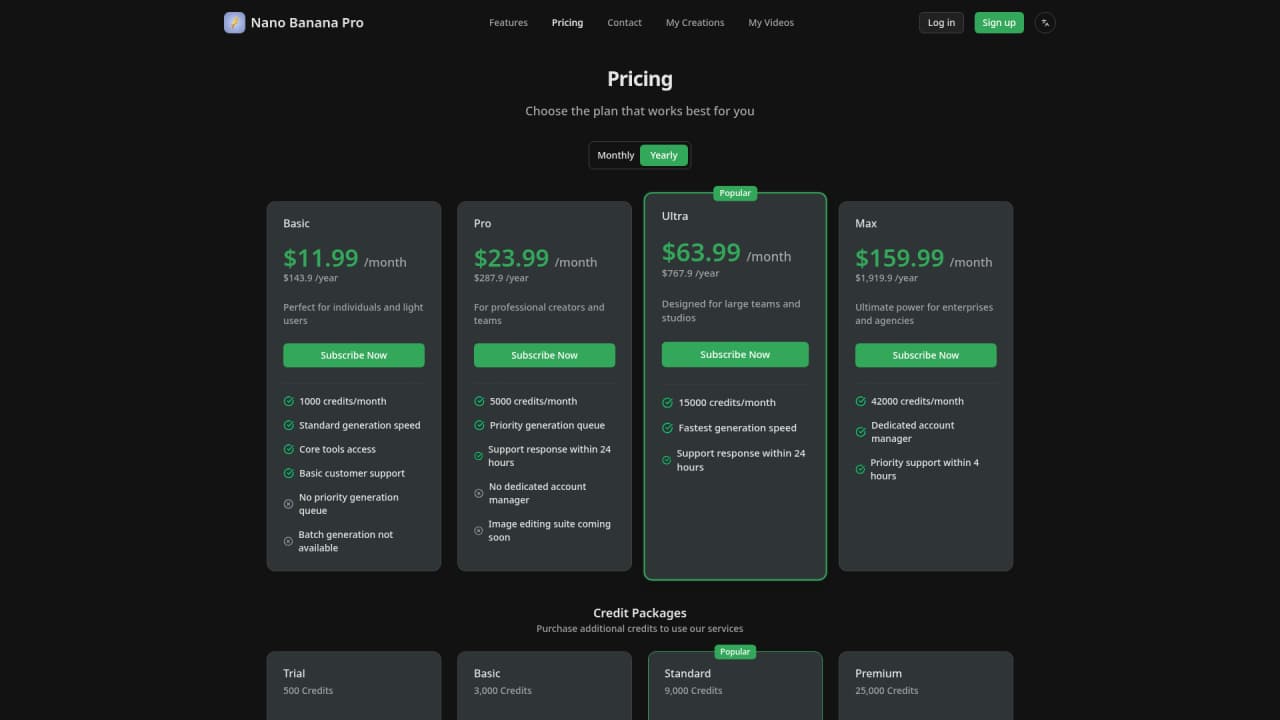This screenshot has height=720, width=1280.
Task: Select the Premium 25,000 Credits package
Action: click(926, 686)
